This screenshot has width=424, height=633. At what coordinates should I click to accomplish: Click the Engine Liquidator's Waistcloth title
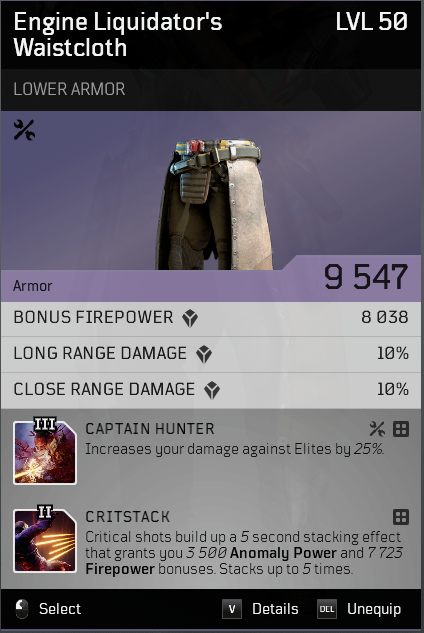pos(118,35)
